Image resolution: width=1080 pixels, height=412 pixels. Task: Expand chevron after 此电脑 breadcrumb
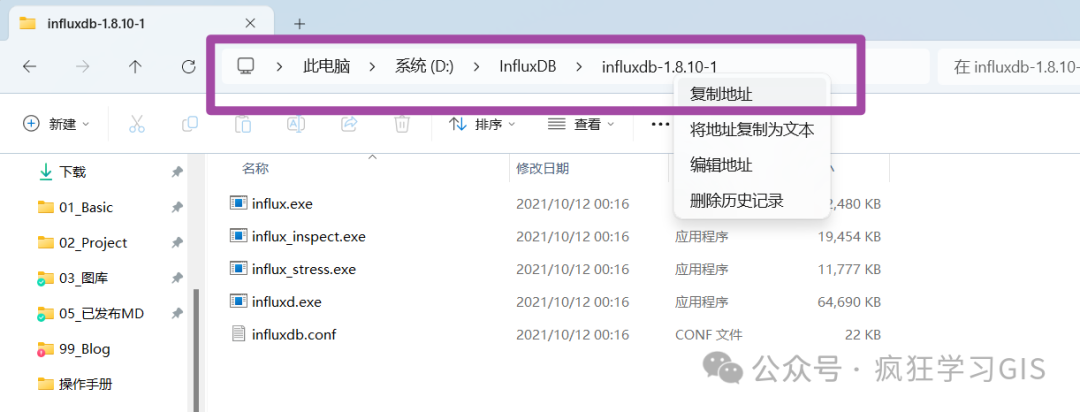click(372, 67)
